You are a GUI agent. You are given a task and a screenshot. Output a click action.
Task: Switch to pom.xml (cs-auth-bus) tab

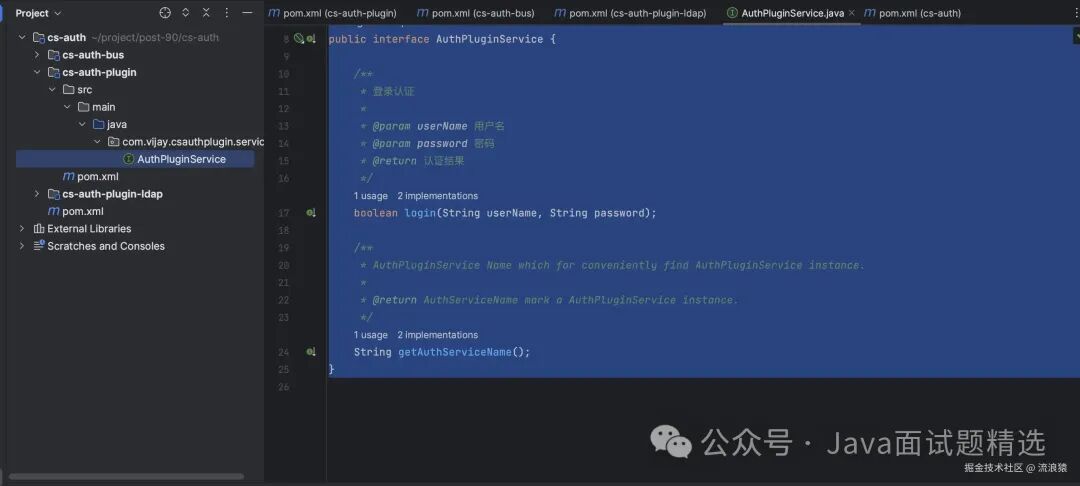[478, 13]
